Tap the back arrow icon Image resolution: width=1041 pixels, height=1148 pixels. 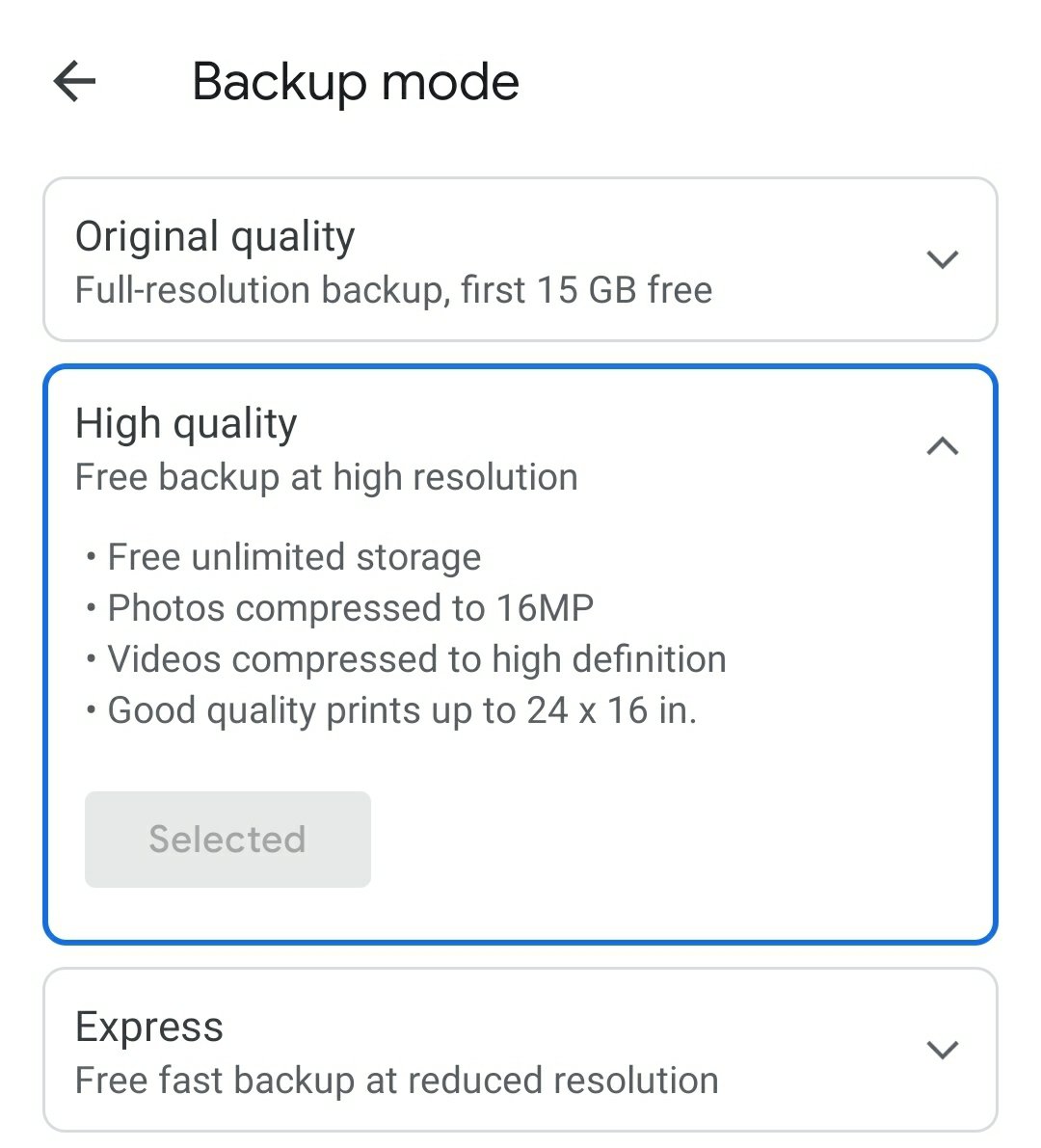(x=75, y=81)
